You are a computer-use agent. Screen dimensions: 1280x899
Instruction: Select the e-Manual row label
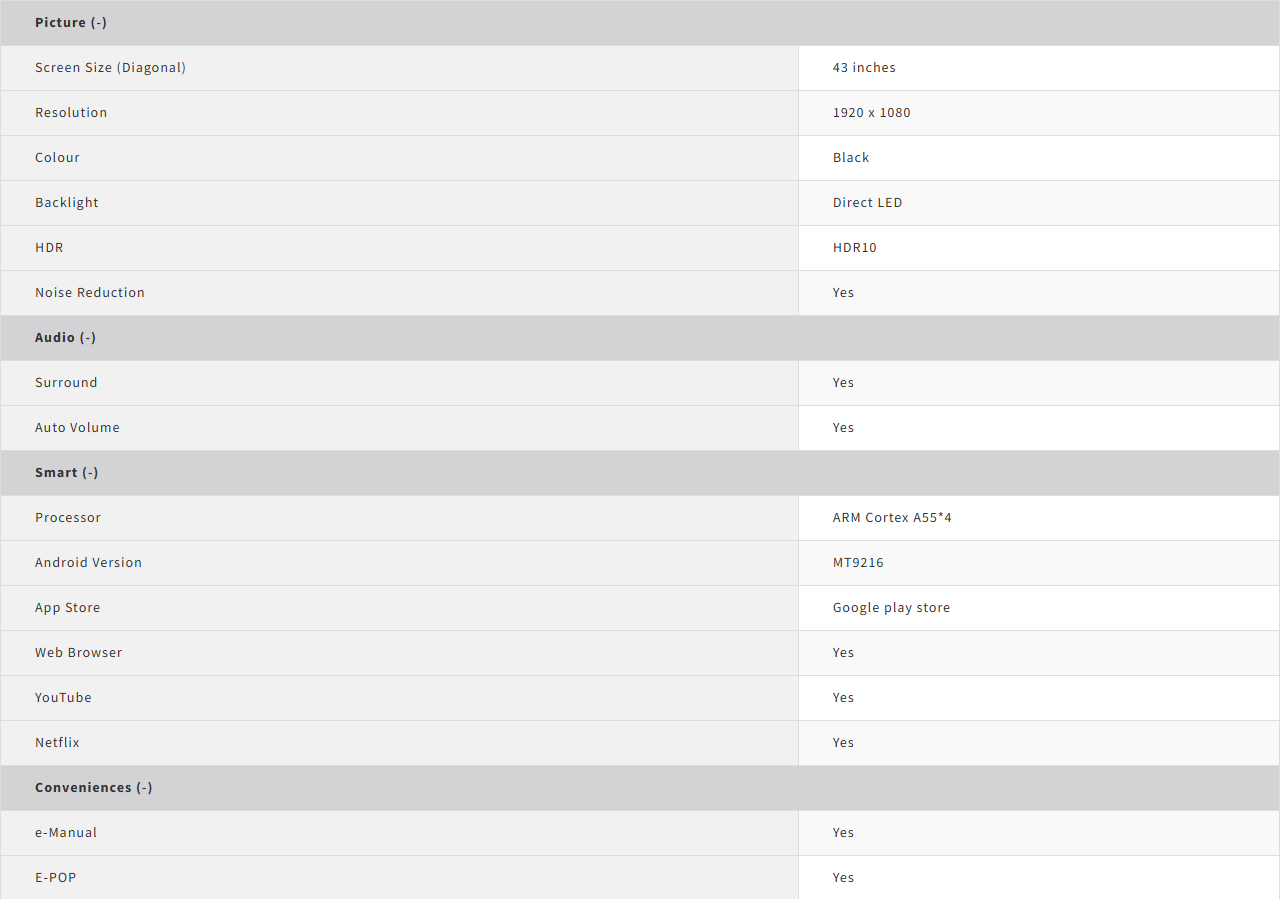point(66,832)
